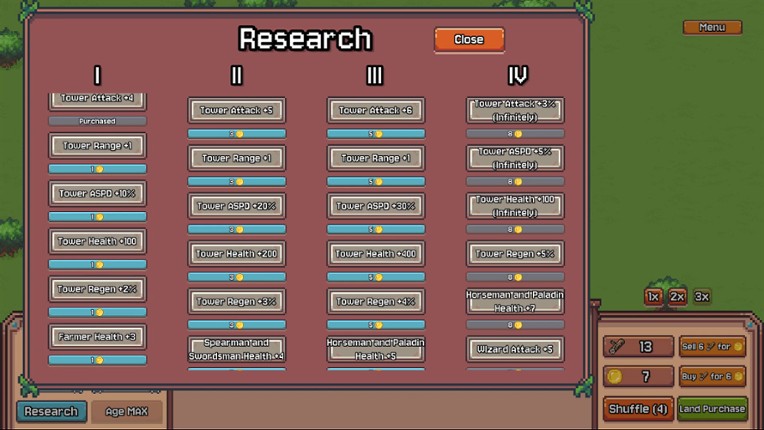Buy wood for 6 coins
This screenshot has height=430, width=764.
point(712,376)
